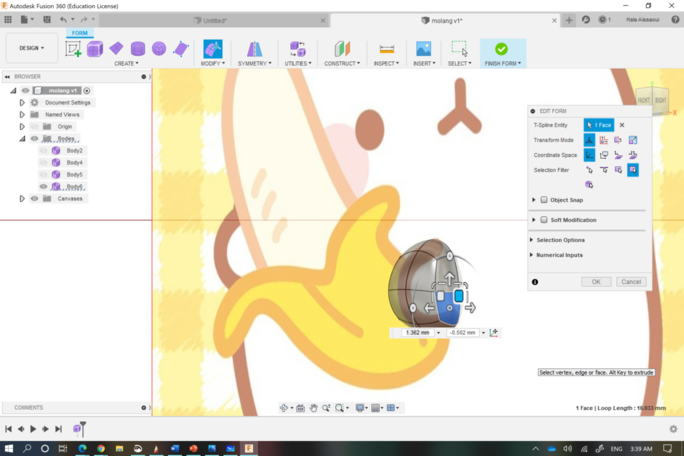Screen dimensions: 684x456
Task: Click the Utilities toolbar icon
Action: [x=298, y=49]
